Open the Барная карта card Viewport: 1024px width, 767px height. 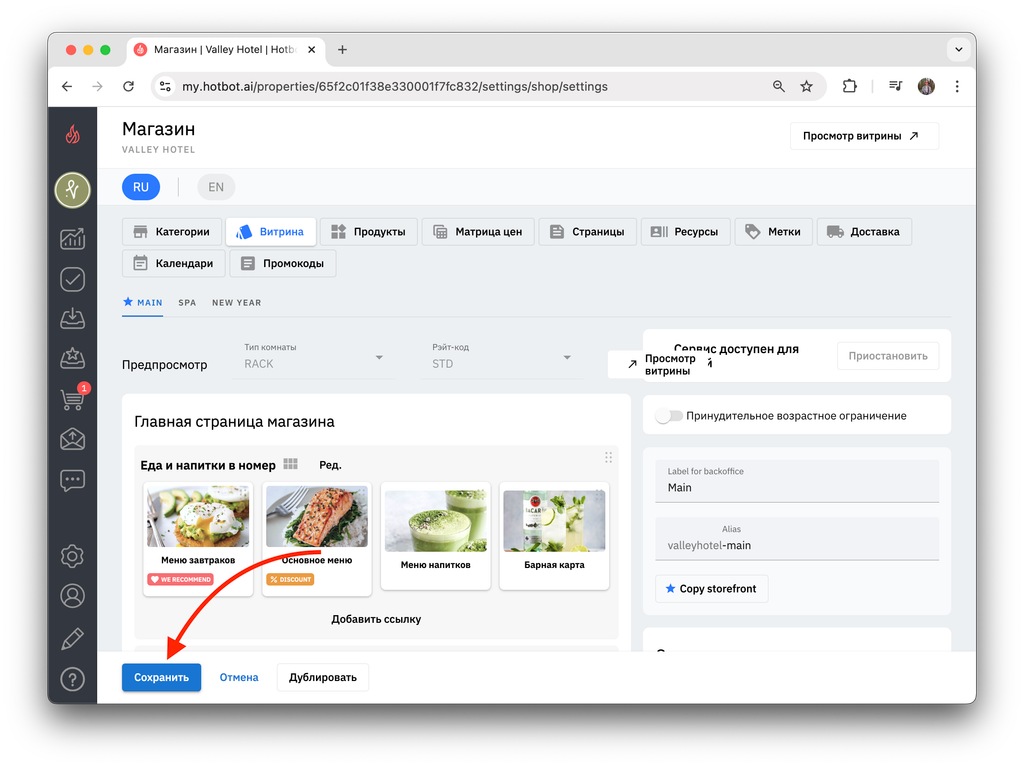(x=554, y=536)
